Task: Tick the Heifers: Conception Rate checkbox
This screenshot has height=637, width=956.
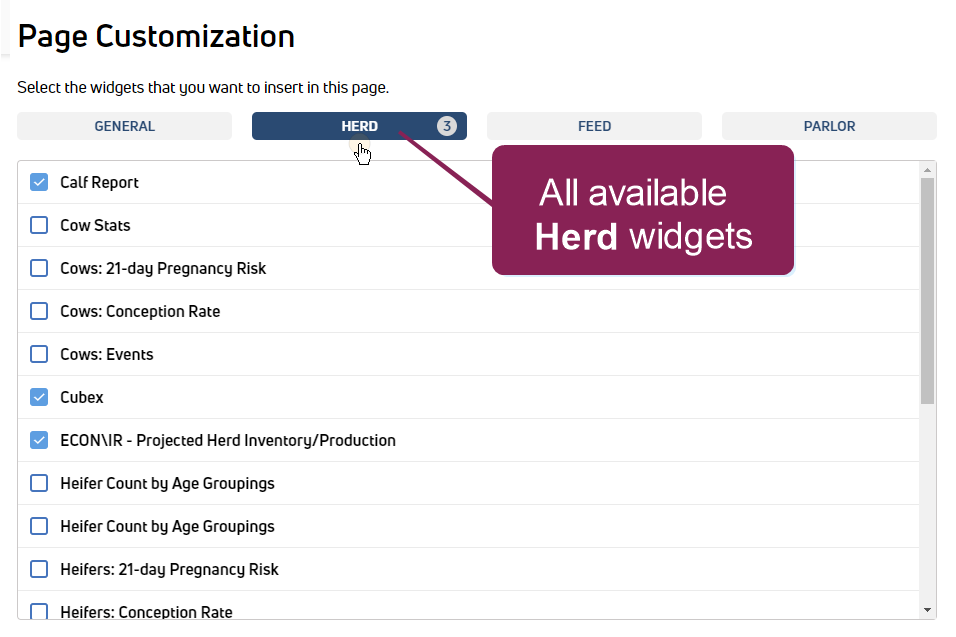Action: 39,611
